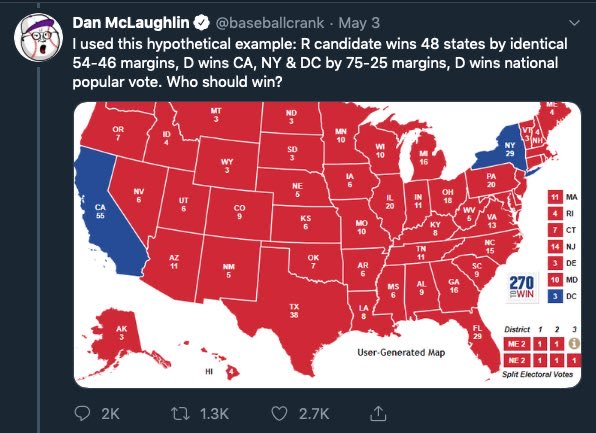596x433 pixels.
Task: Open the reply comment icon
Action: tap(81, 413)
